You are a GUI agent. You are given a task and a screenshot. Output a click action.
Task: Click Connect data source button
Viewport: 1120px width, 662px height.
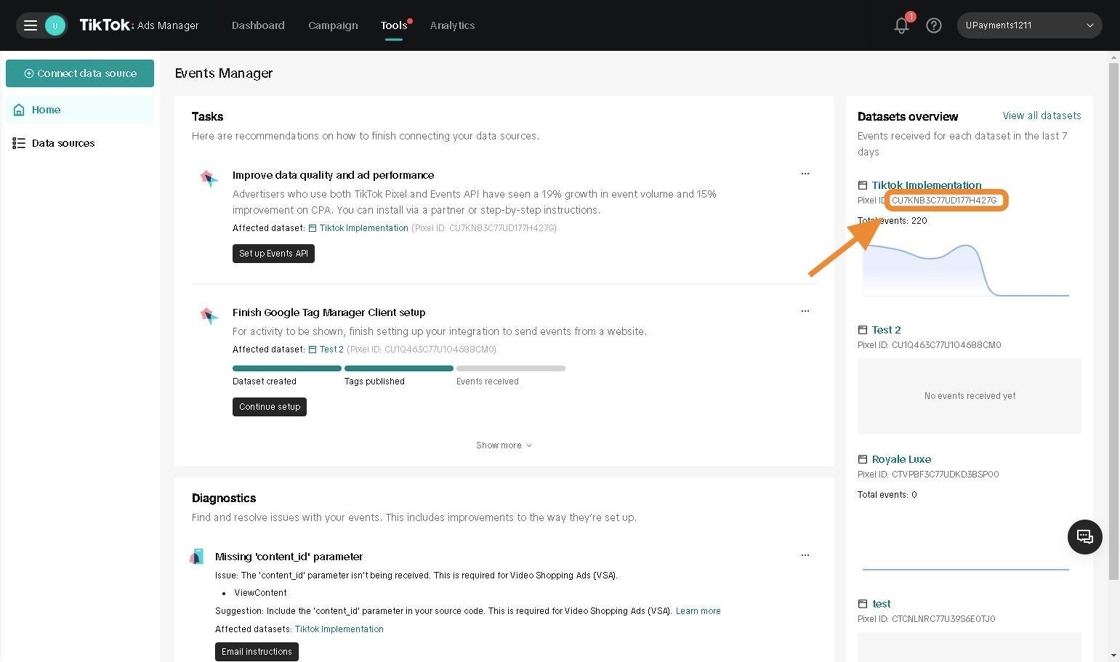[x=80, y=73]
